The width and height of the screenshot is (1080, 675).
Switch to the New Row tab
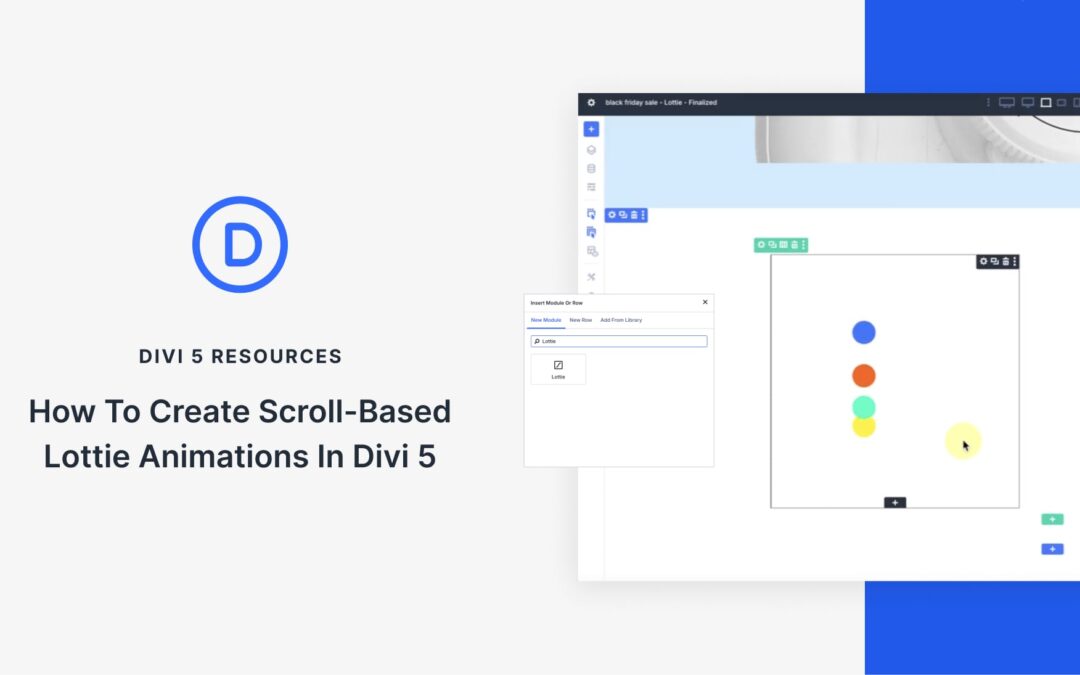pyautogui.click(x=580, y=320)
